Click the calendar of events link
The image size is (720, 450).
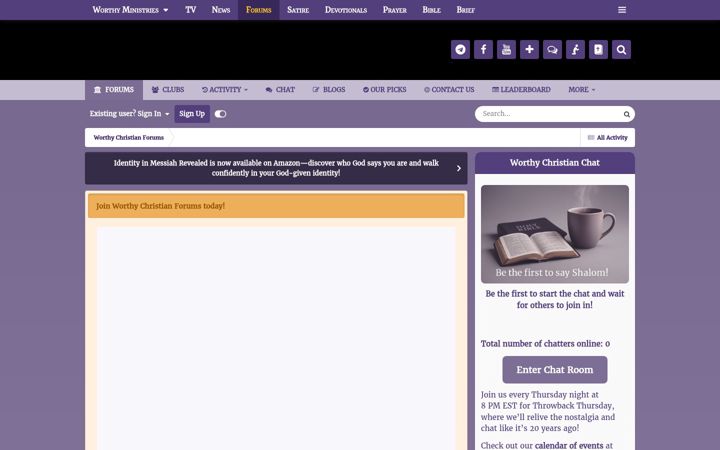[569, 445]
